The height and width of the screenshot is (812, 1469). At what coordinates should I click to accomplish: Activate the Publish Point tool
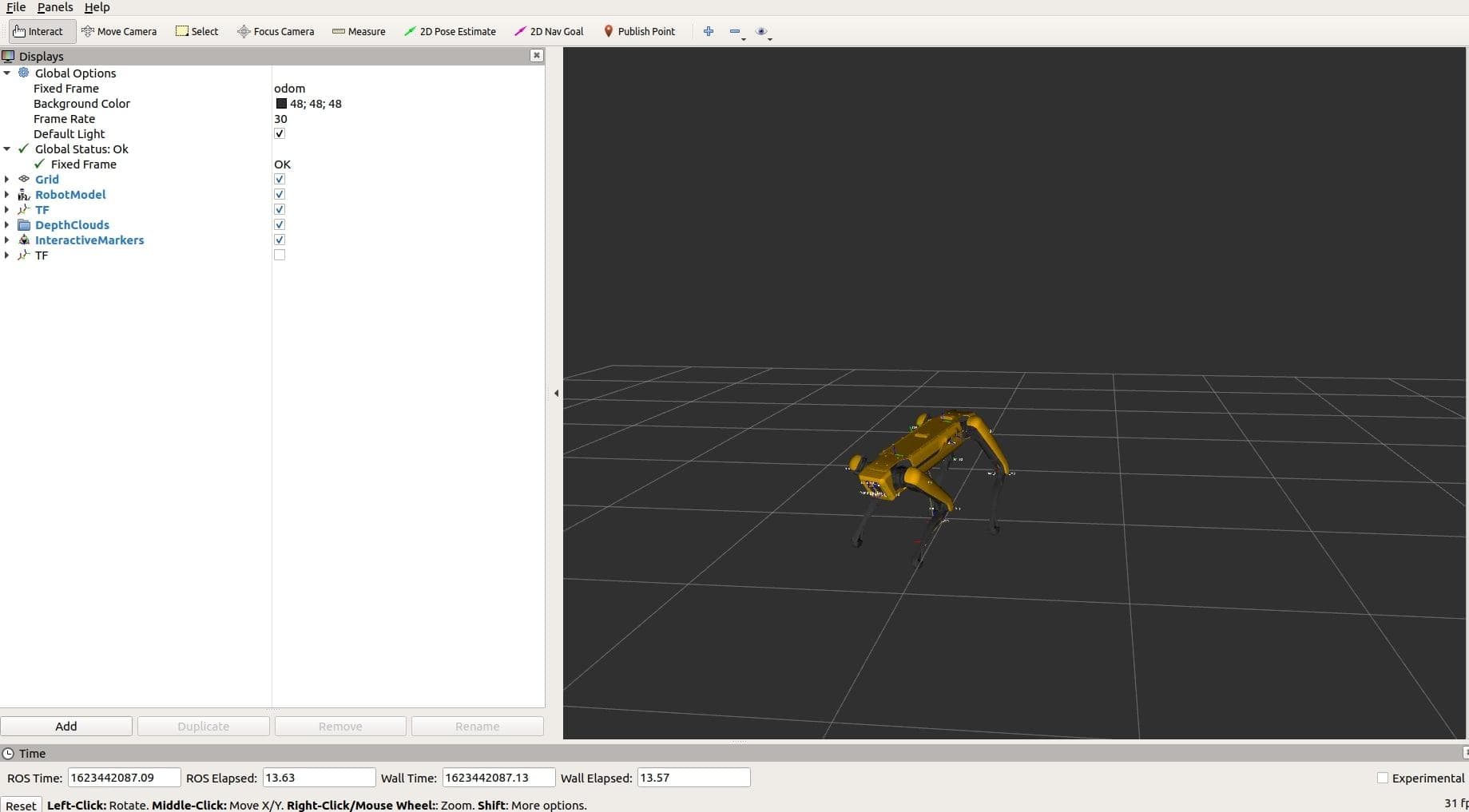coord(639,31)
